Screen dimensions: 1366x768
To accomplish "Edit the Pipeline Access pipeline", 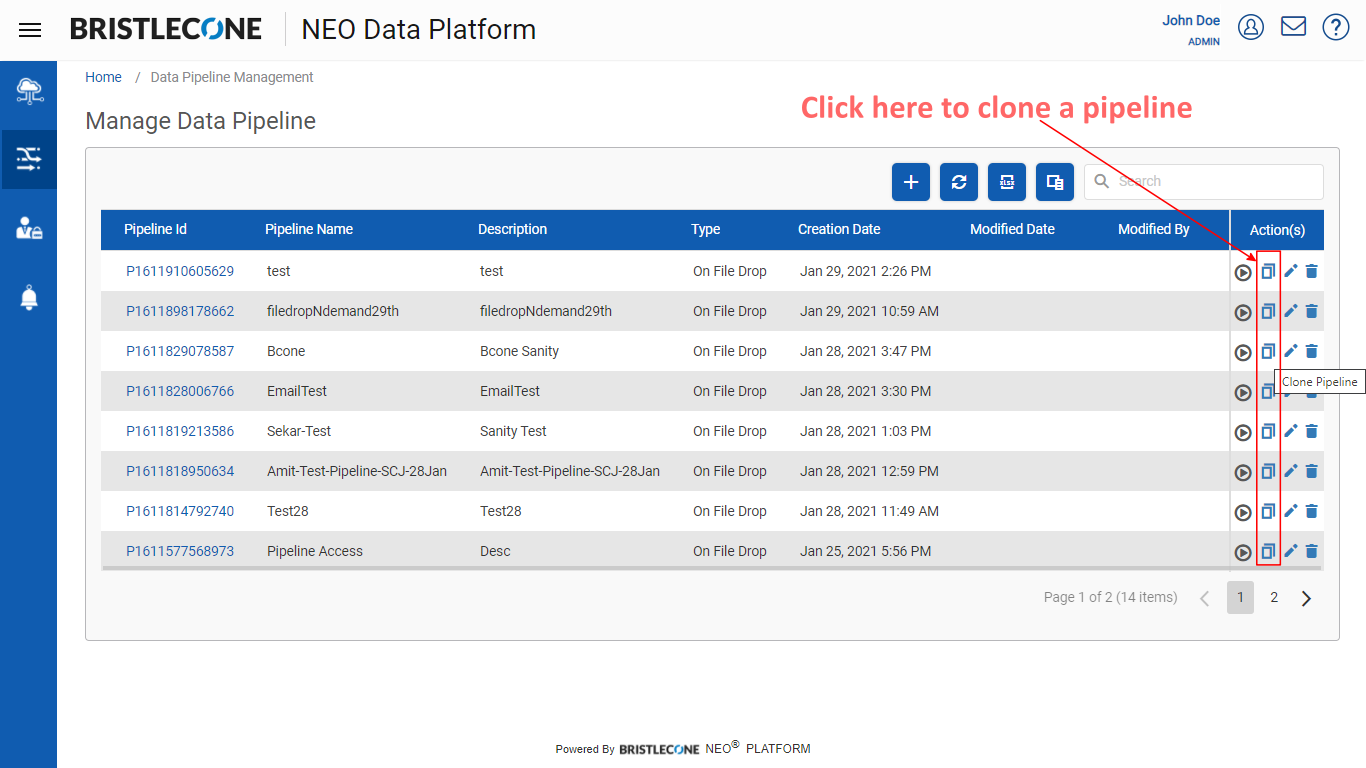I will tap(1290, 551).
